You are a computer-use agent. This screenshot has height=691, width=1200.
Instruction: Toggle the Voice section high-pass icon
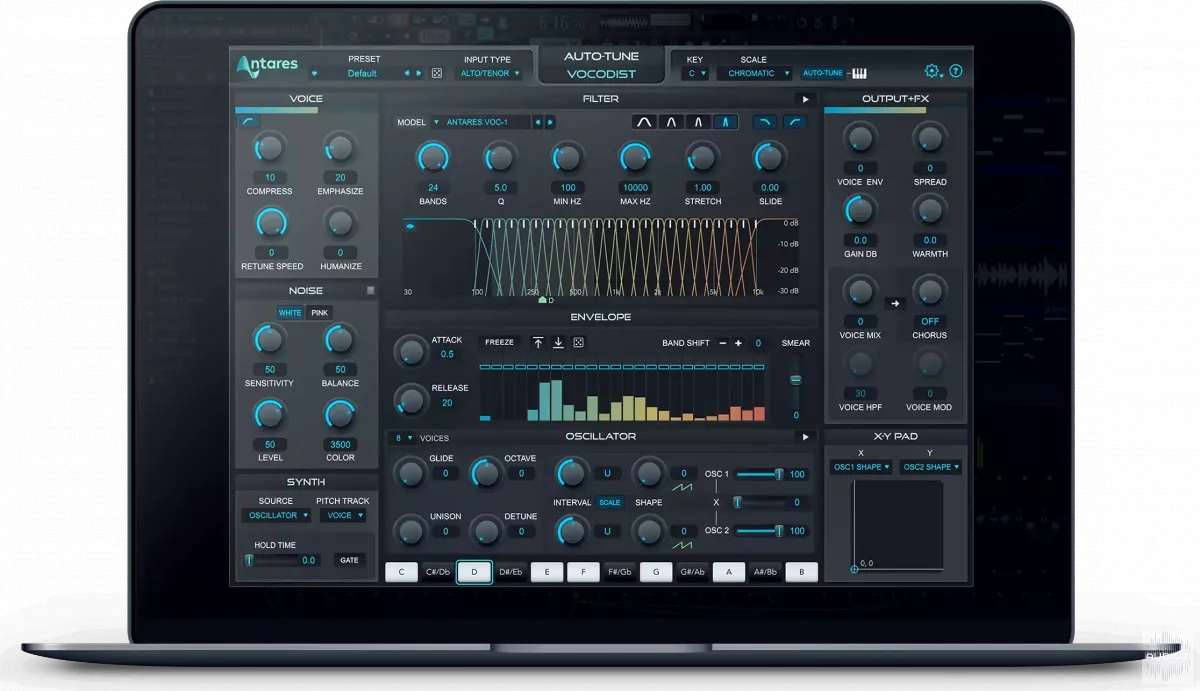click(248, 121)
